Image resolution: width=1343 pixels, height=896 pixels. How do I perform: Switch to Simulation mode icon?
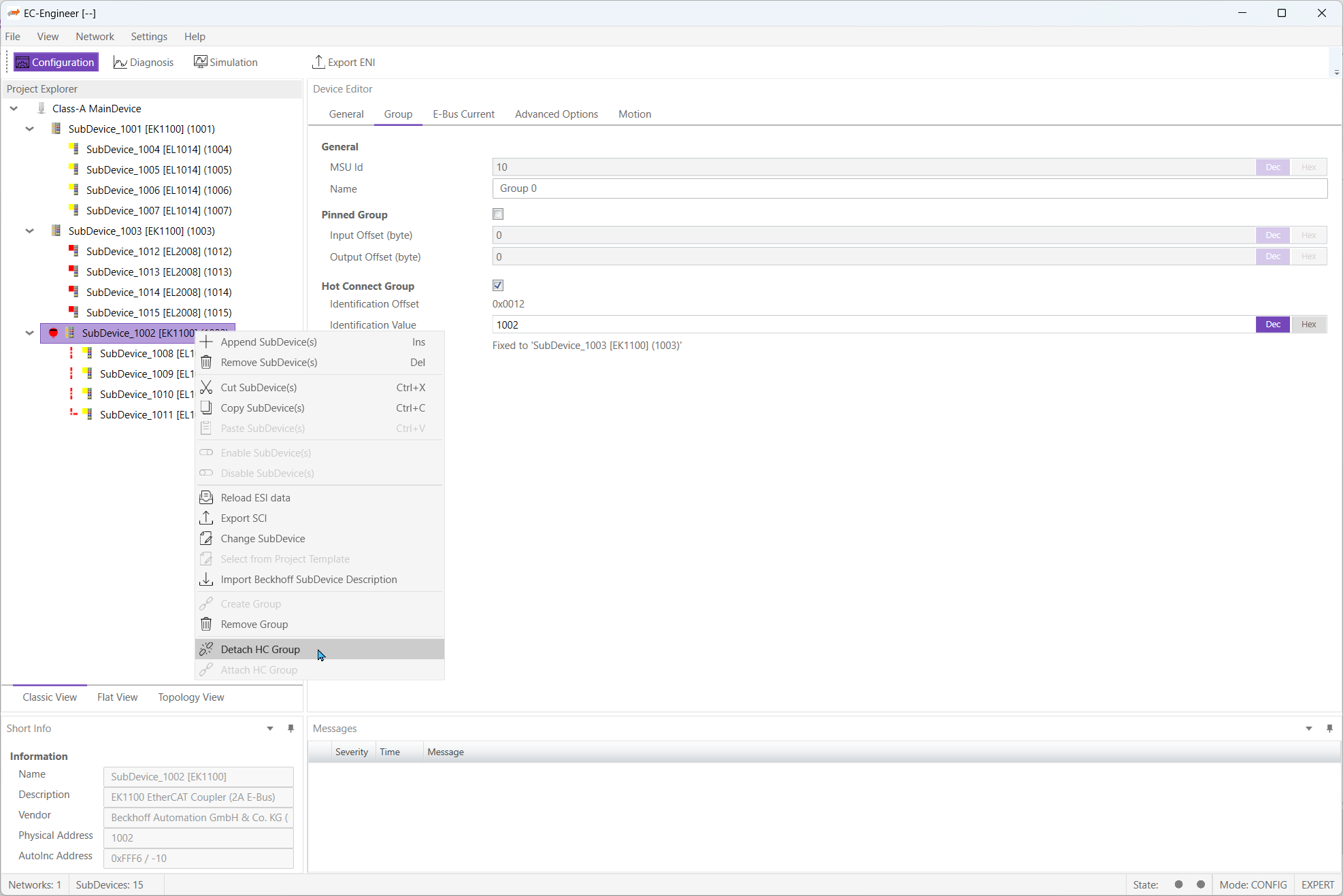(200, 62)
